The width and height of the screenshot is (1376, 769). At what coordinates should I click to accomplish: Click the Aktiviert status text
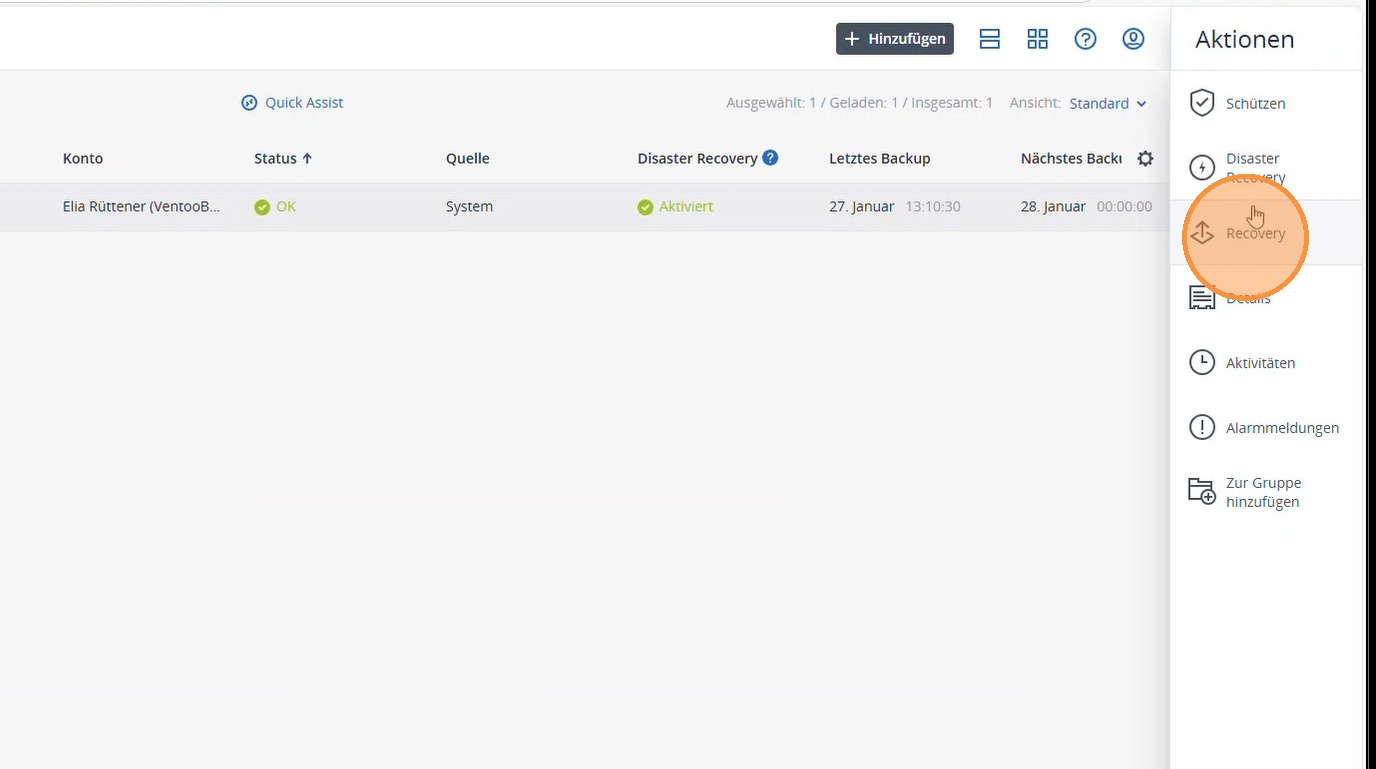click(x=686, y=207)
